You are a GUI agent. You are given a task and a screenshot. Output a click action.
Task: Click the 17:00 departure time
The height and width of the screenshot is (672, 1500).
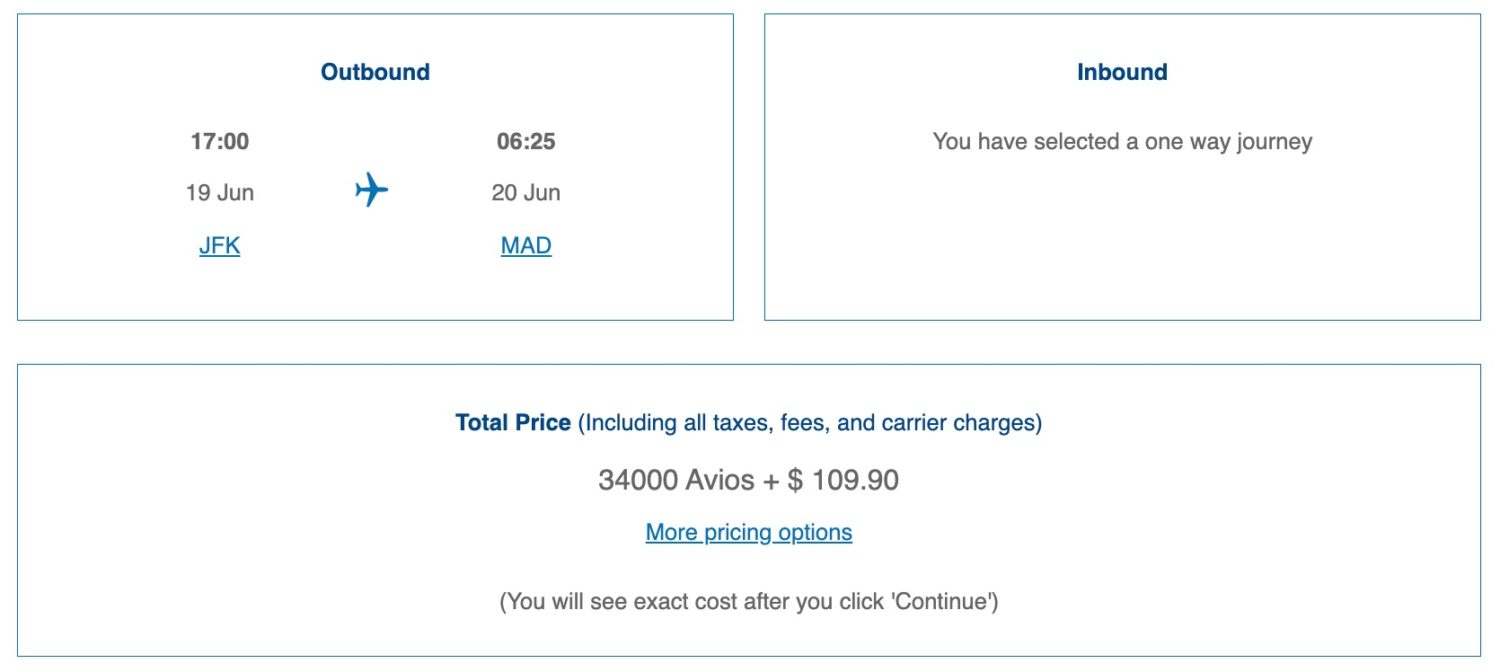[220, 142]
